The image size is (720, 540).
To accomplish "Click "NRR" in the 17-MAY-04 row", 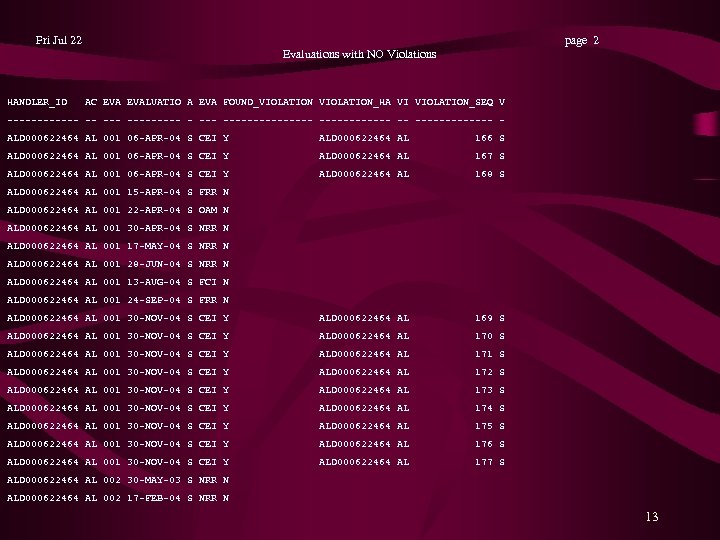I will point(208,246).
